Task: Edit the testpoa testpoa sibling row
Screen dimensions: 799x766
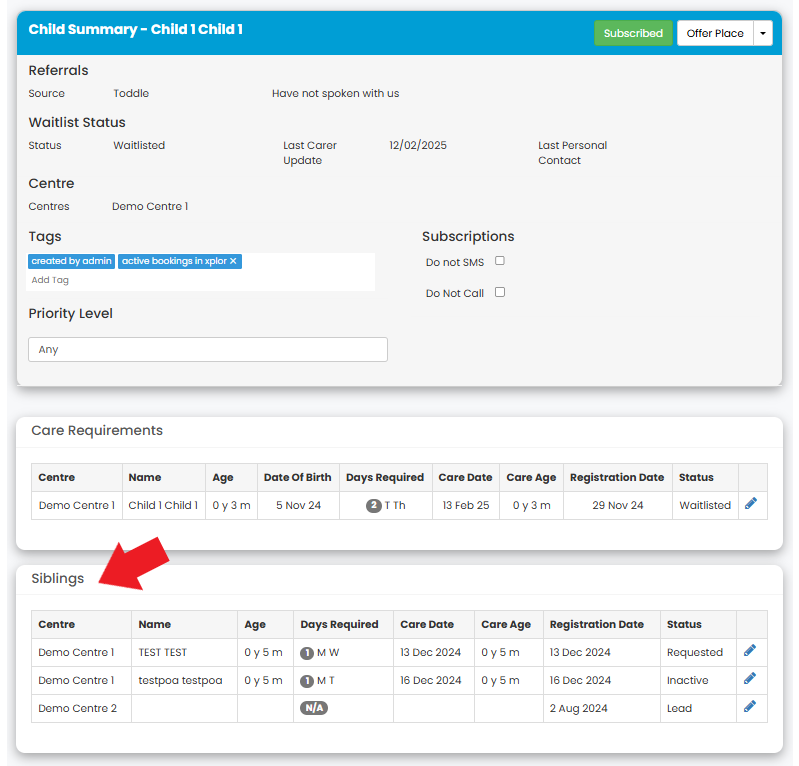Action: click(x=750, y=679)
